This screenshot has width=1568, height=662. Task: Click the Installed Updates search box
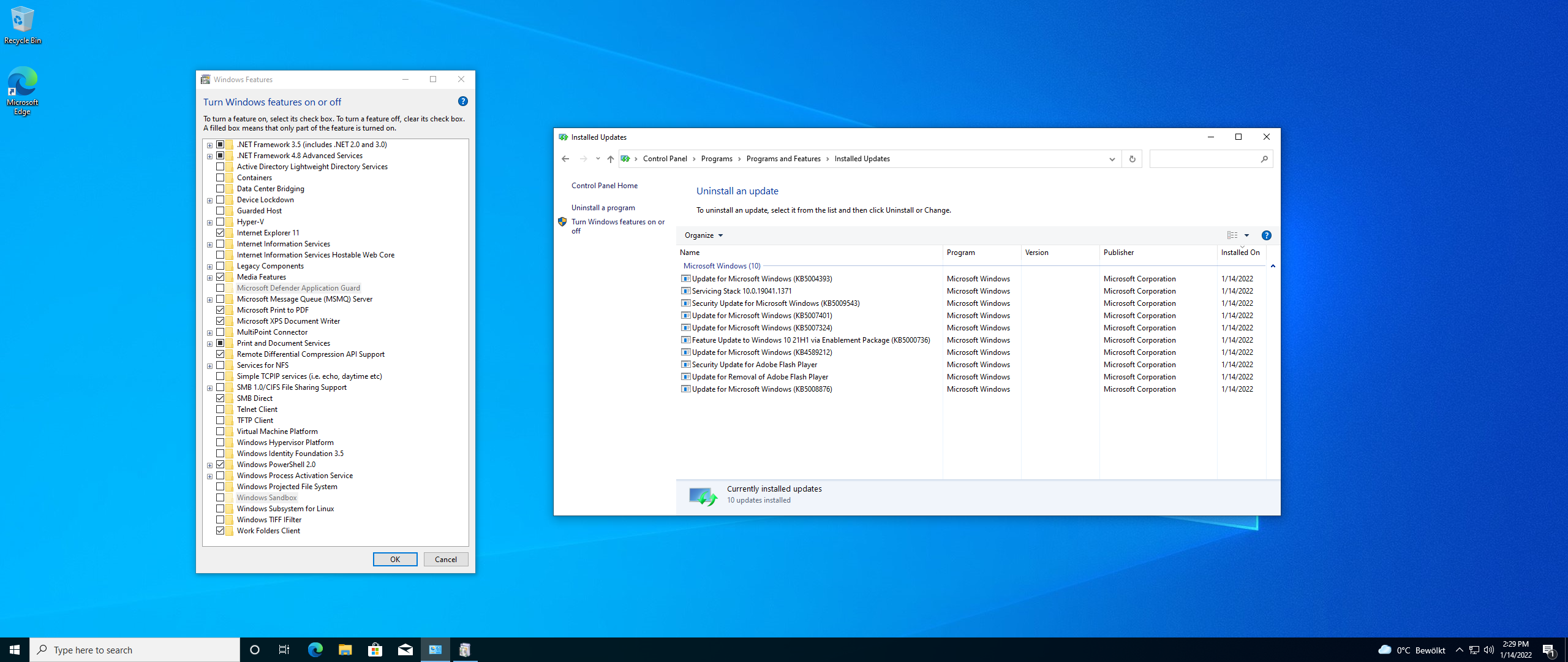(x=1204, y=159)
